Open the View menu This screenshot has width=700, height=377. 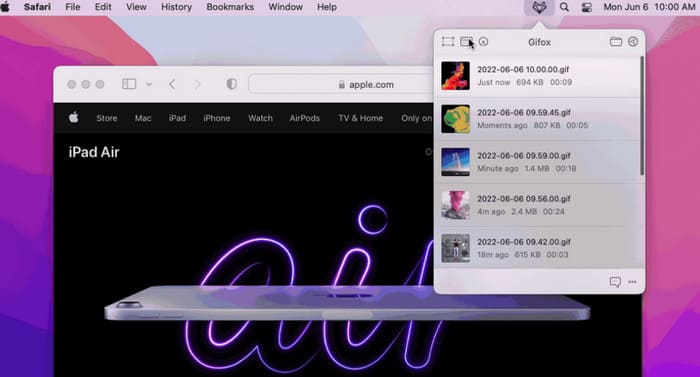[x=136, y=7]
